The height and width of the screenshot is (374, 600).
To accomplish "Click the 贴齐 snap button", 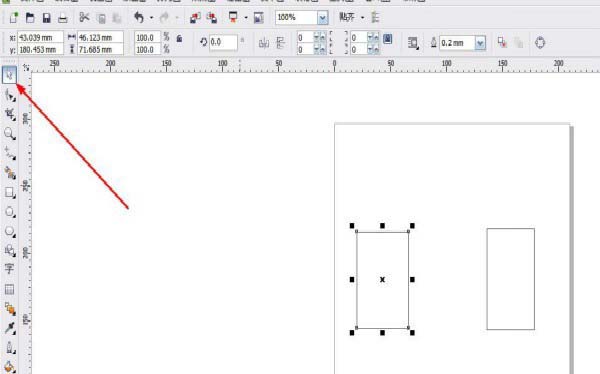I will (x=347, y=17).
